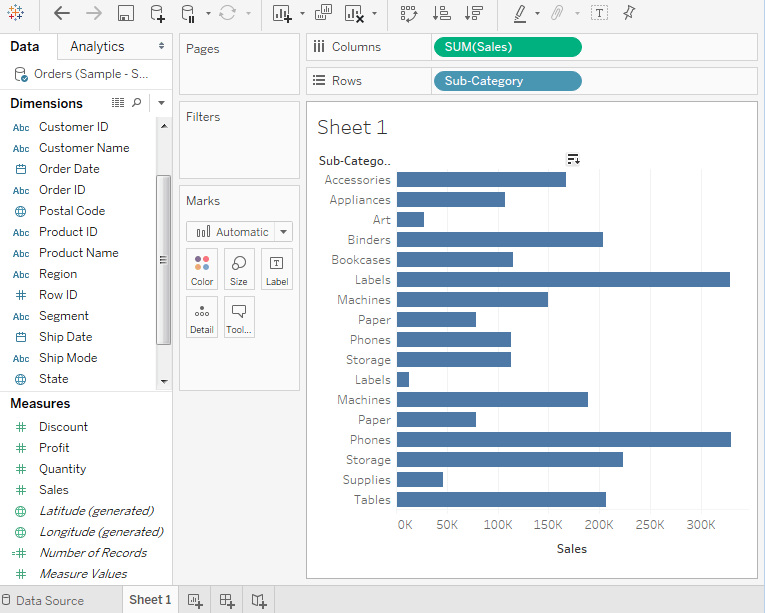Open the Label marks card

[277, 269]
